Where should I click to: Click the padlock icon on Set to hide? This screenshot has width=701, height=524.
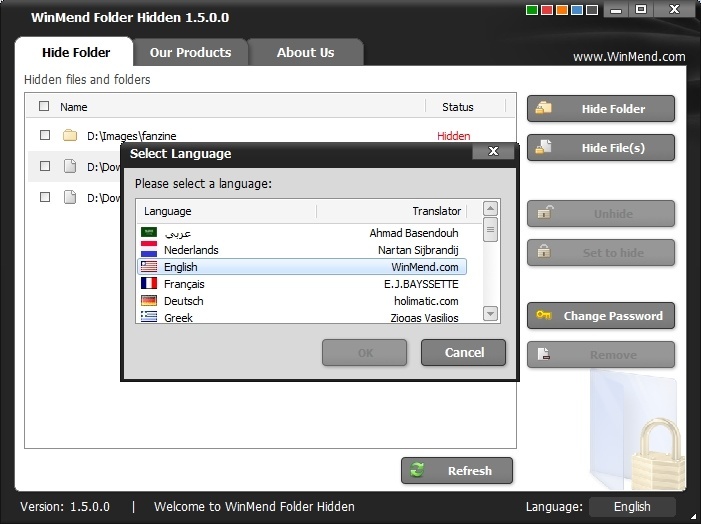544,251
